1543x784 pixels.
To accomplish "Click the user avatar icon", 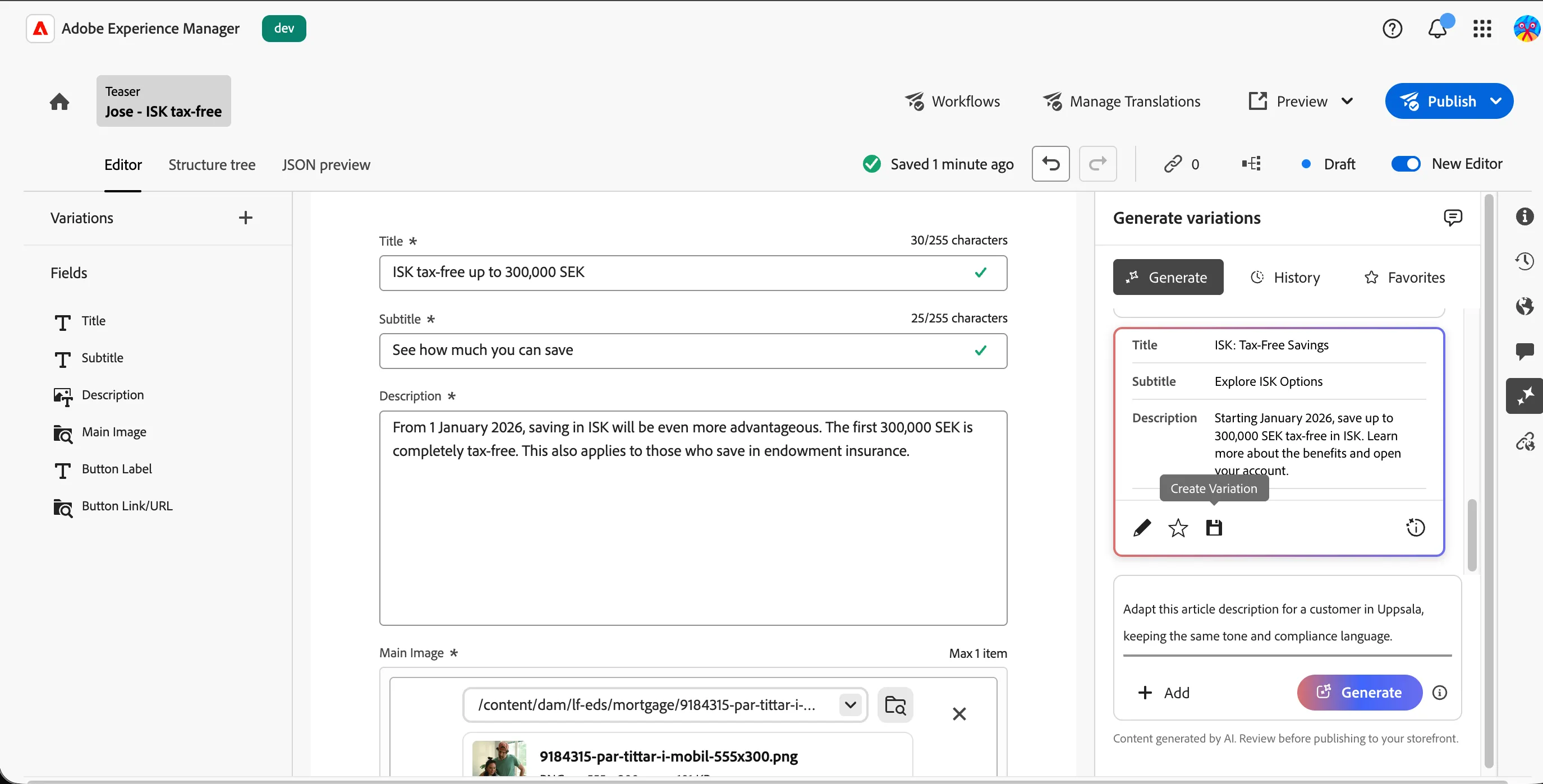I will pos(1527,28).
